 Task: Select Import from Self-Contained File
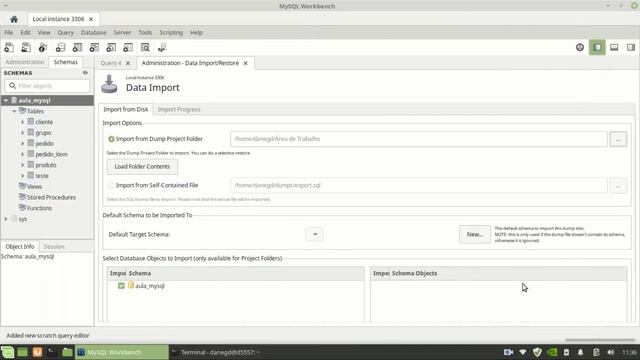111,185
